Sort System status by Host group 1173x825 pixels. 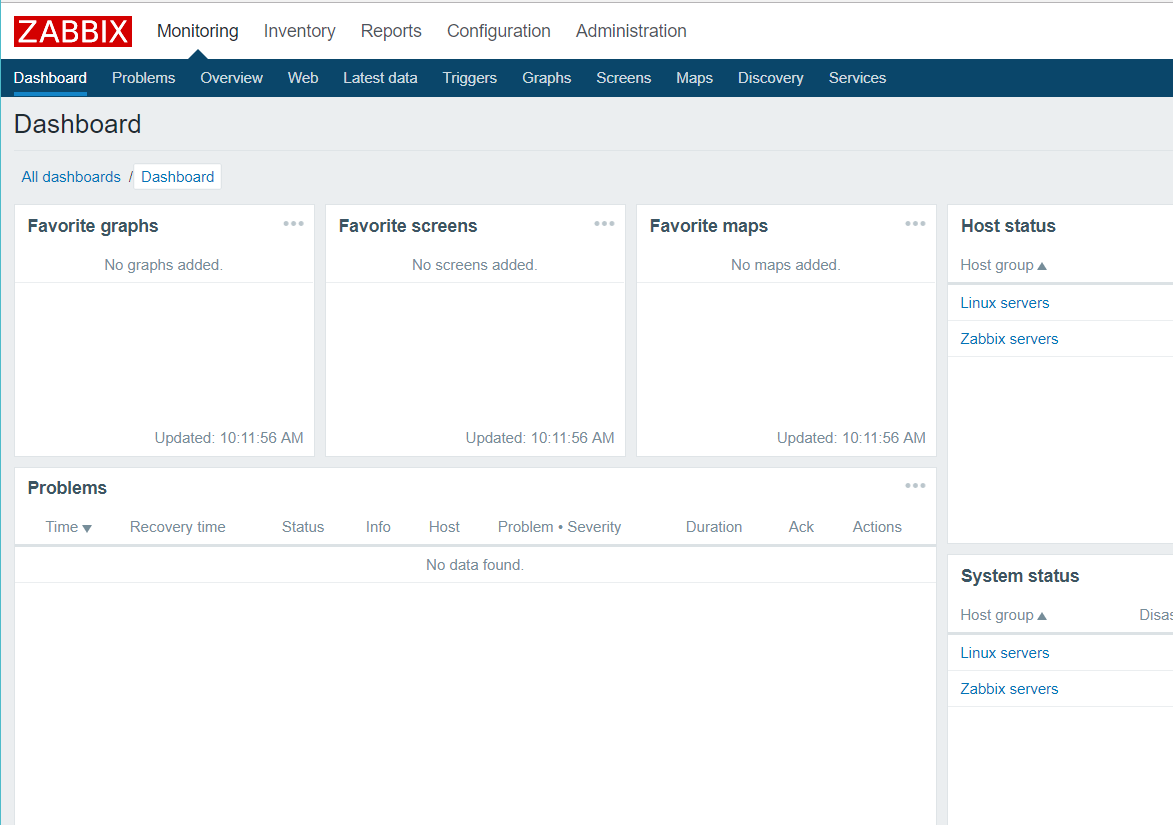(x=1003, y=615)
